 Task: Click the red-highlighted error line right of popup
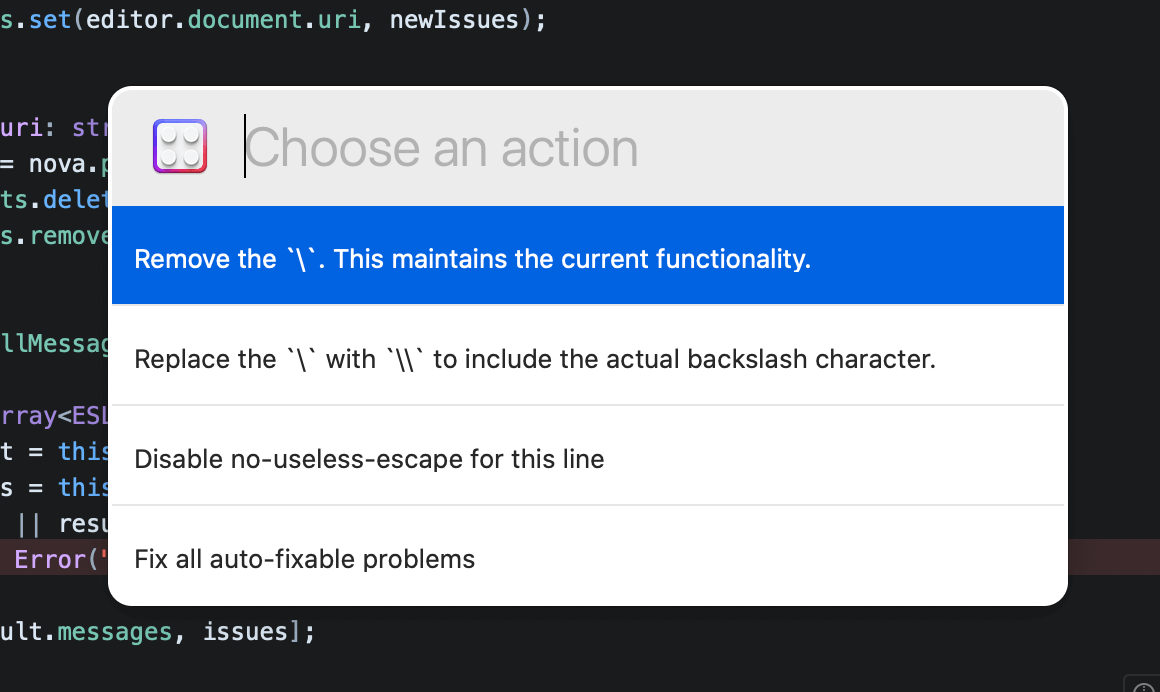point(1112,558)
